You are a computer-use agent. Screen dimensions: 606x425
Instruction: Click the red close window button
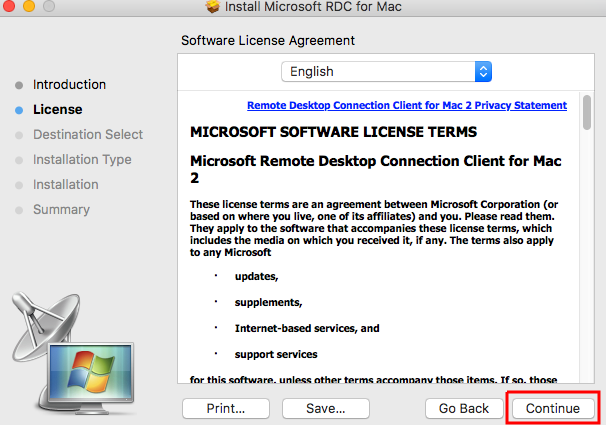pyautogui.click(x=9, y=6)
